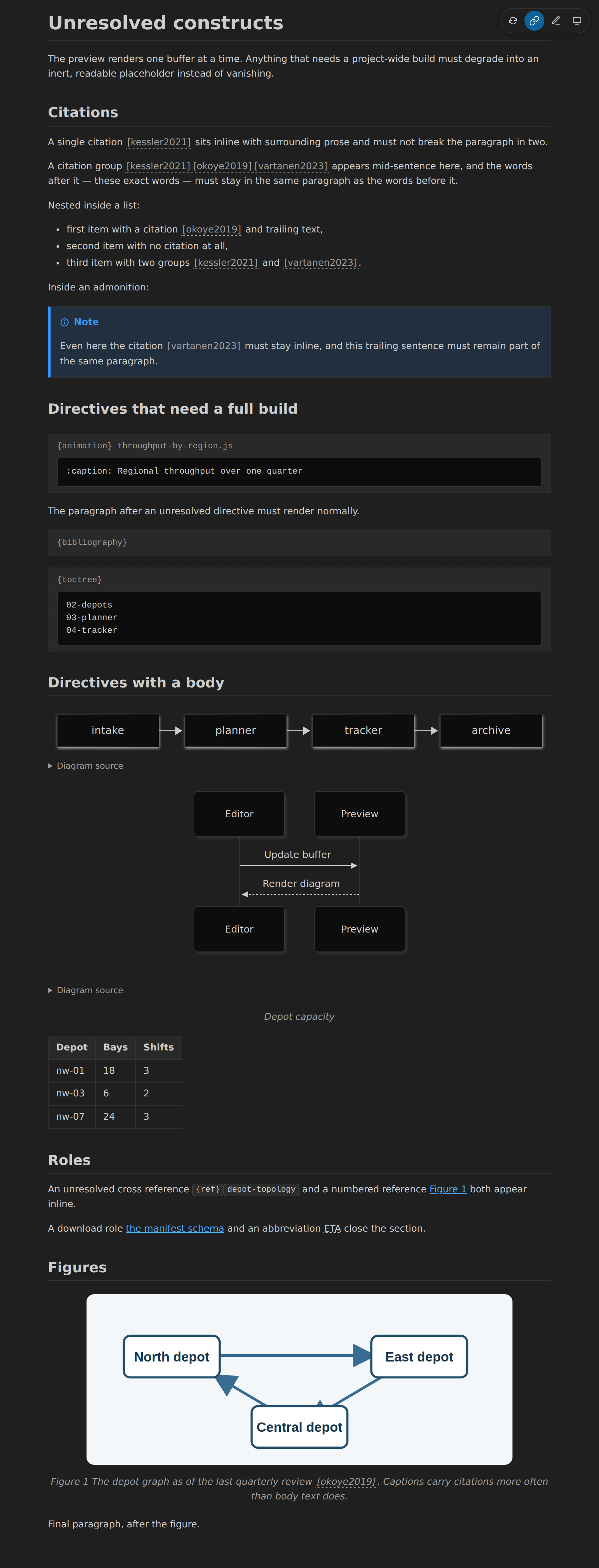Click the {animation} throughput-by-region.js directive header
599x1568 pixels.
[x=145, y=446]
